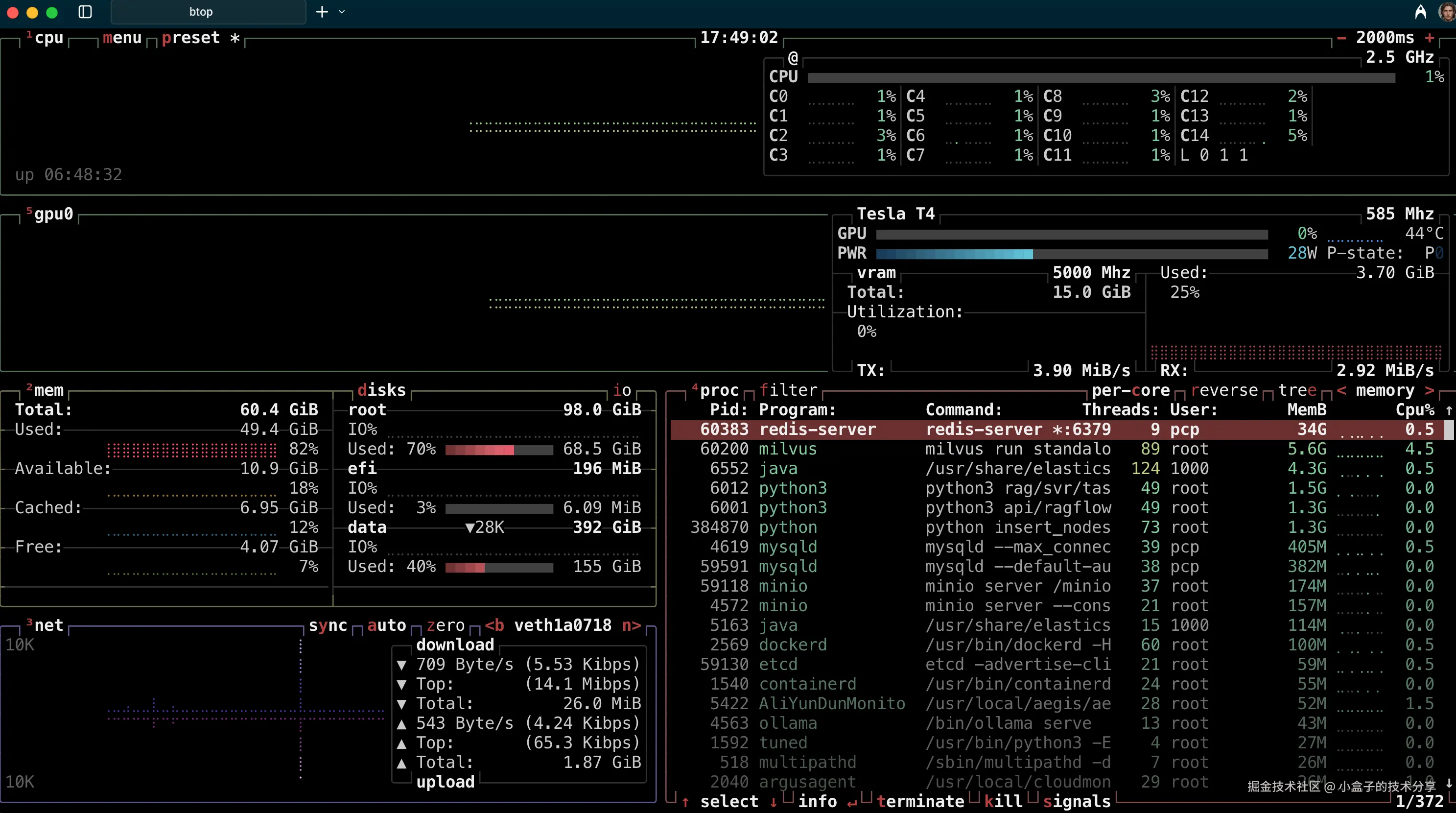Toggle reverse sorting of processes

(x=1224, y=390)
